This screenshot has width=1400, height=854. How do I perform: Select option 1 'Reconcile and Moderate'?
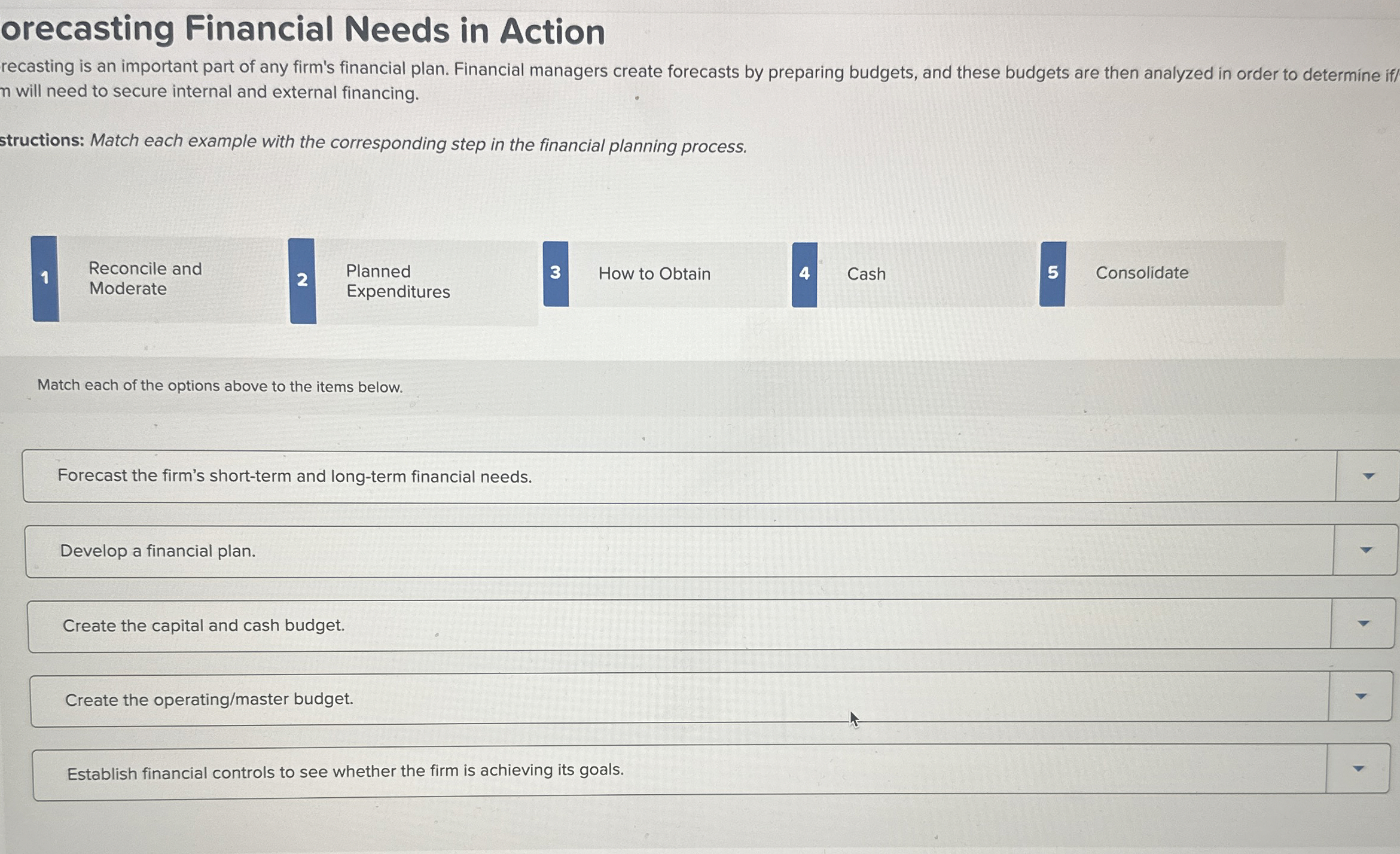[145, 279]
